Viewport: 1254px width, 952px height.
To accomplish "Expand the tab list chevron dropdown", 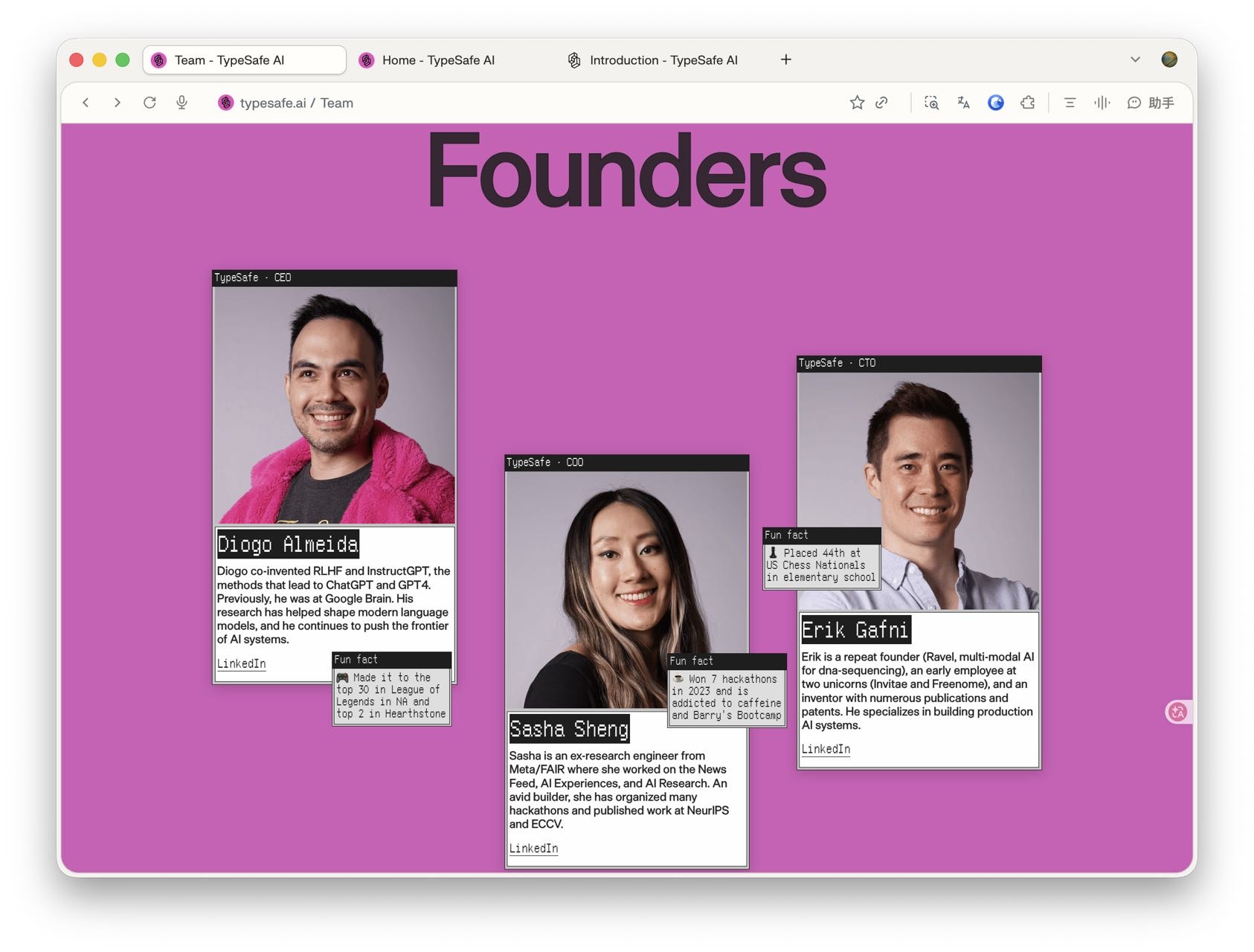I will coord(1135,59).
